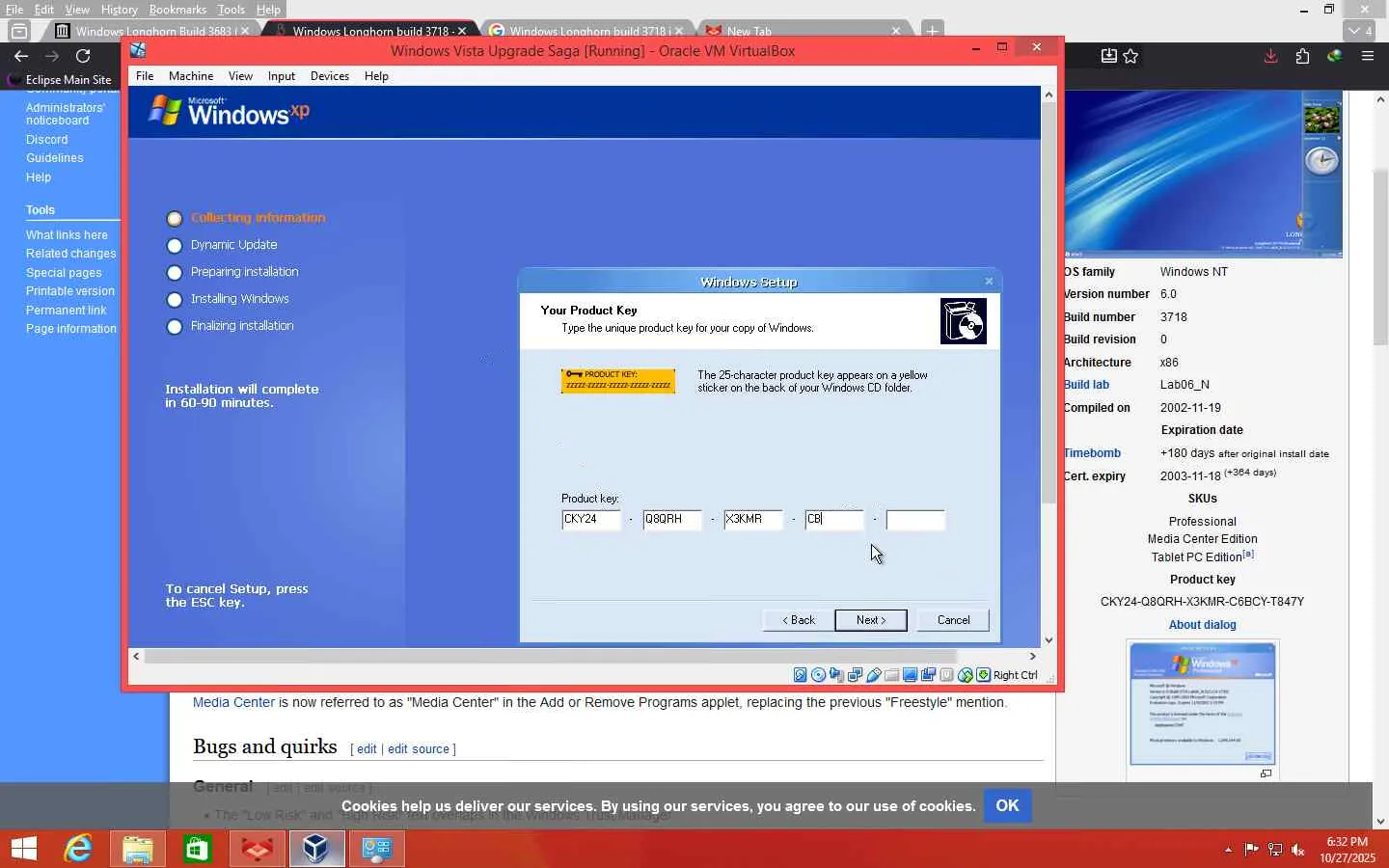Click the shared folders indicator in VirtualBox
Screen dimensions: 1389x868
pos(891,675)
